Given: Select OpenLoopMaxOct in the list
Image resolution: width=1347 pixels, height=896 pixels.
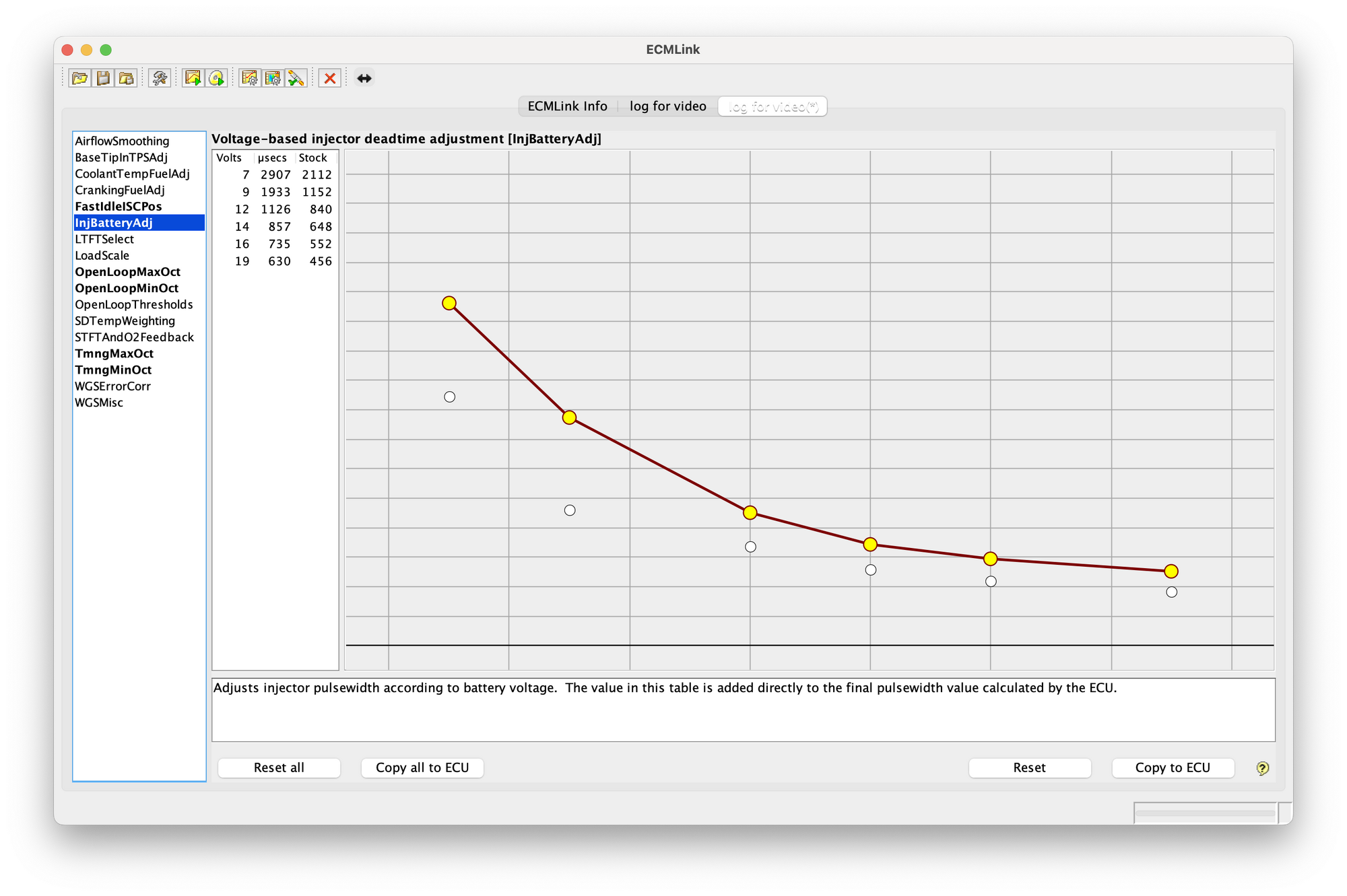Looking at the screenshot, I should (x=139, y=272).
